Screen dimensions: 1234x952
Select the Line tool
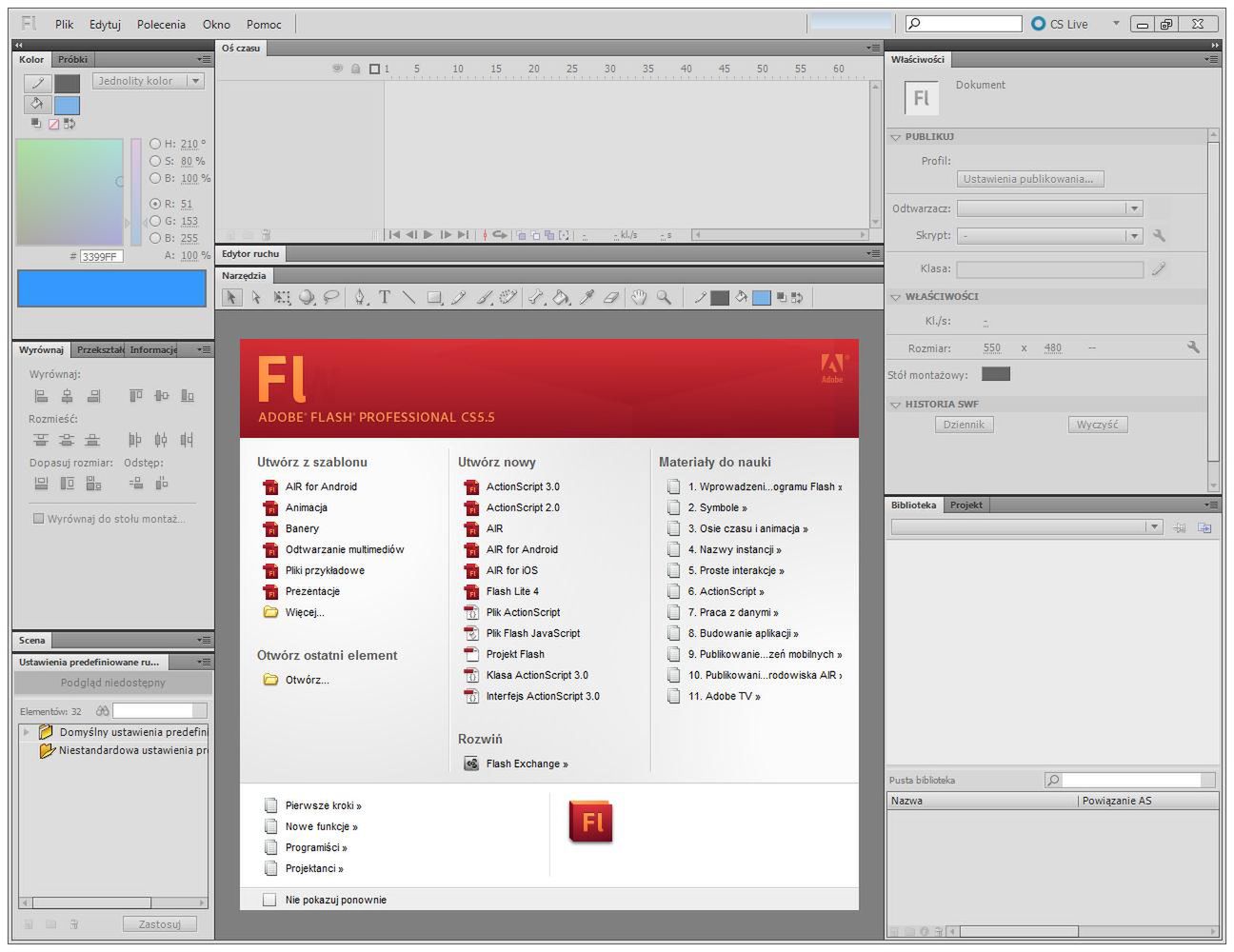409,298
